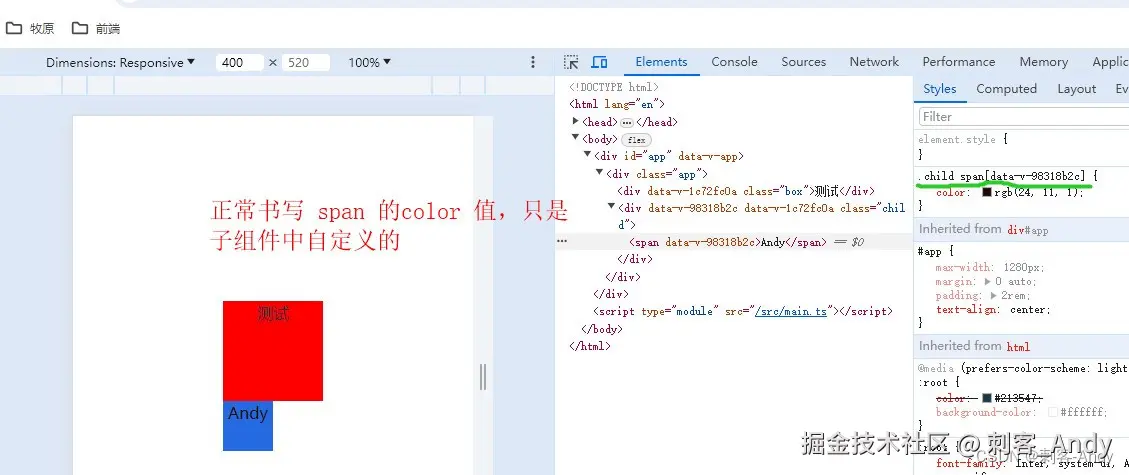Click the ellipsis badge inside the head tag
This screenshot has width=1129, height=475.
coord(626,122)
